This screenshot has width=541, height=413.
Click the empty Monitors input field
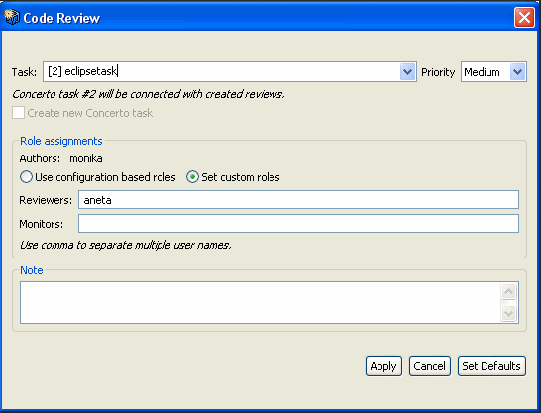[x=298, y=224]
